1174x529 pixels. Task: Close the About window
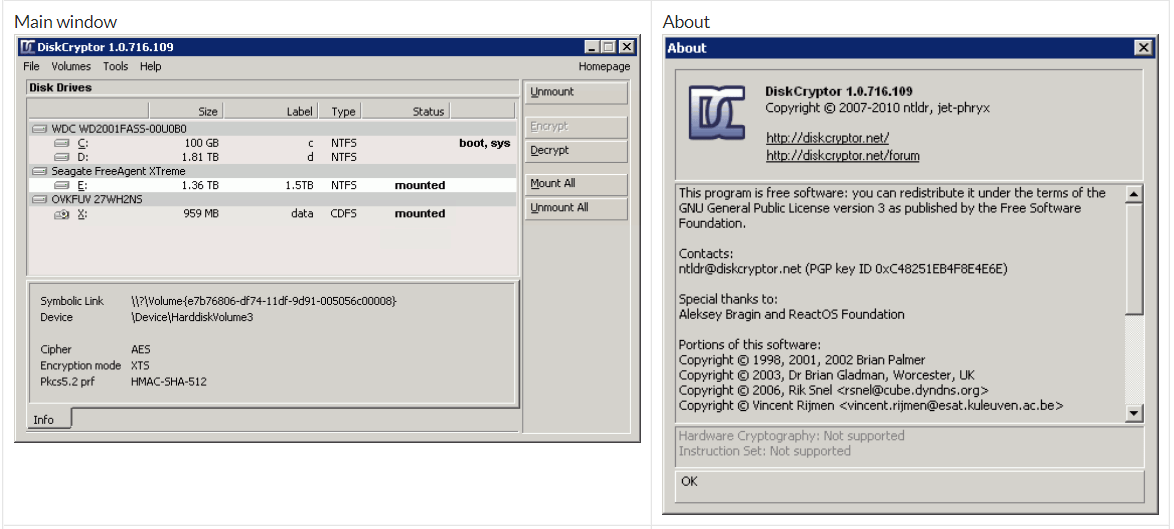click(x=1143, y=48)
